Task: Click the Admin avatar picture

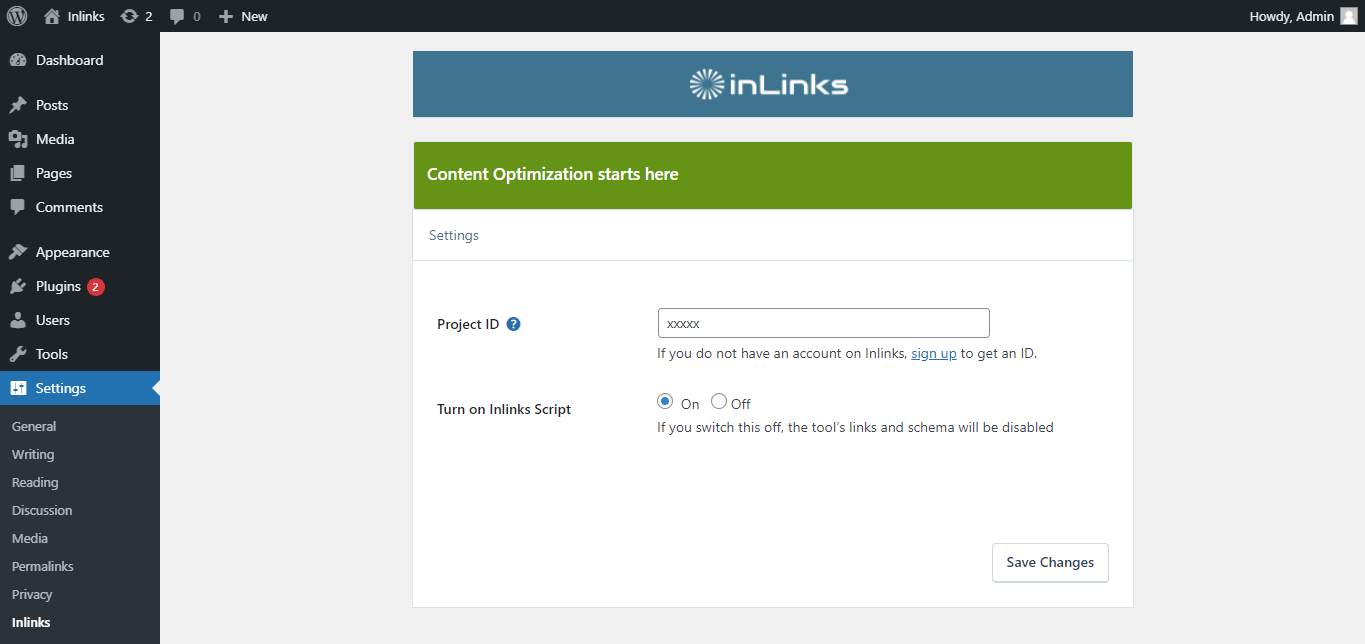Action: click(1348, 16)
